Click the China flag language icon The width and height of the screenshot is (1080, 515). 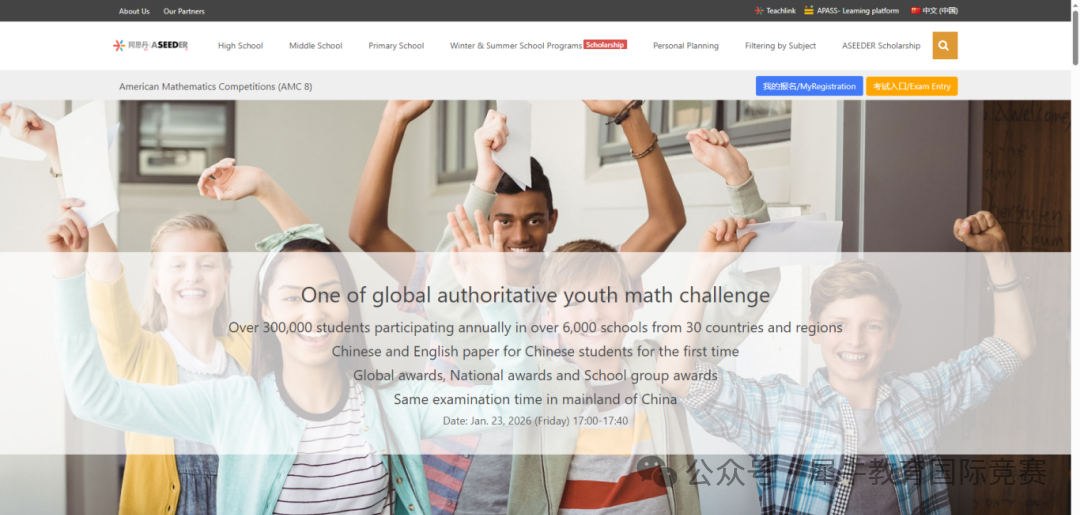pyautogui.click(x=915, y=10)
